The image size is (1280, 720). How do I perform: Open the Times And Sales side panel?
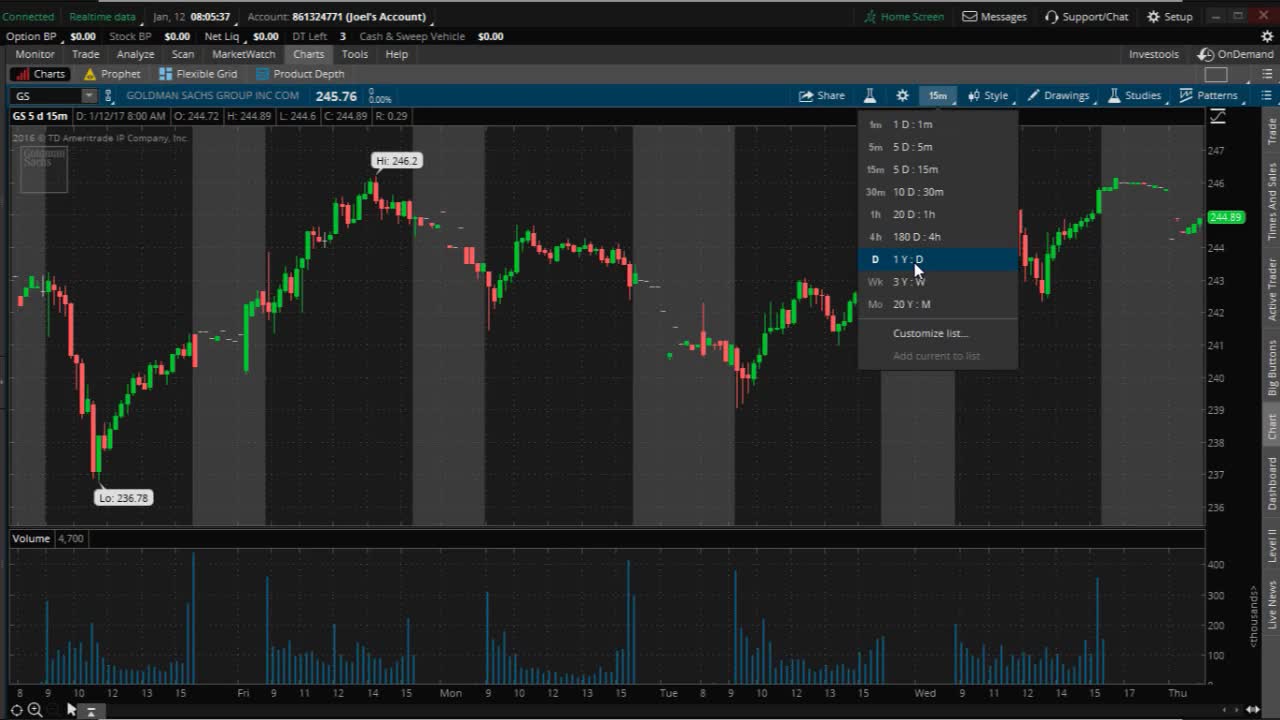1272,201
